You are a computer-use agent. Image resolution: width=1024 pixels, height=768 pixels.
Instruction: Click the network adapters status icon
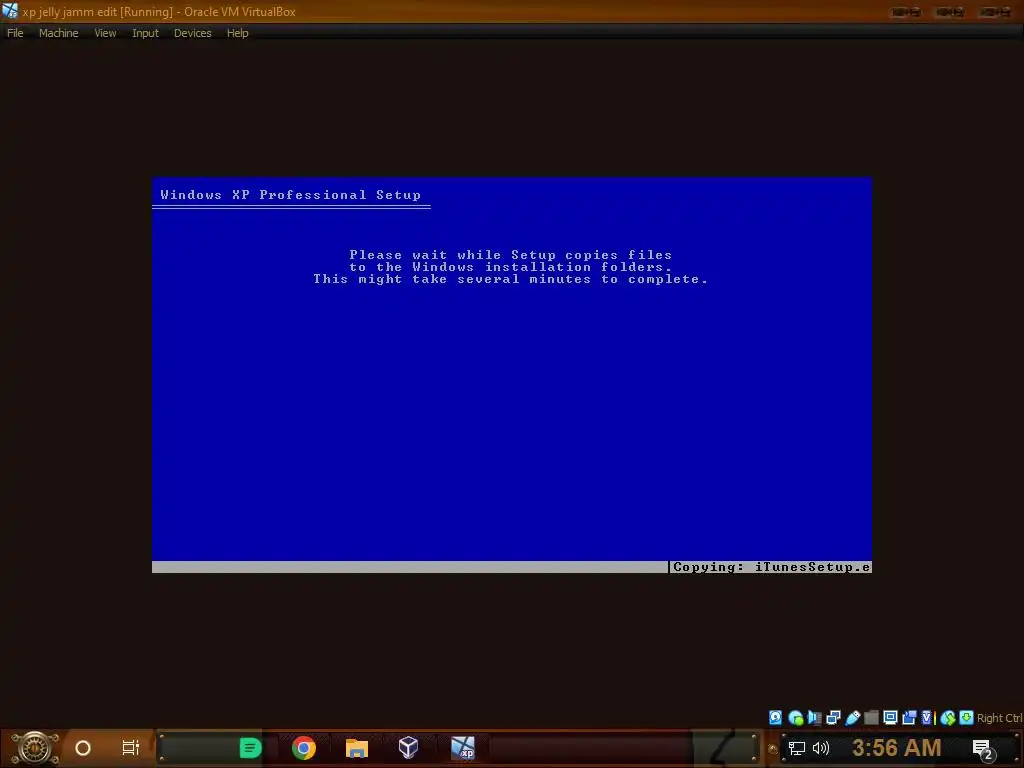point(833,718)
